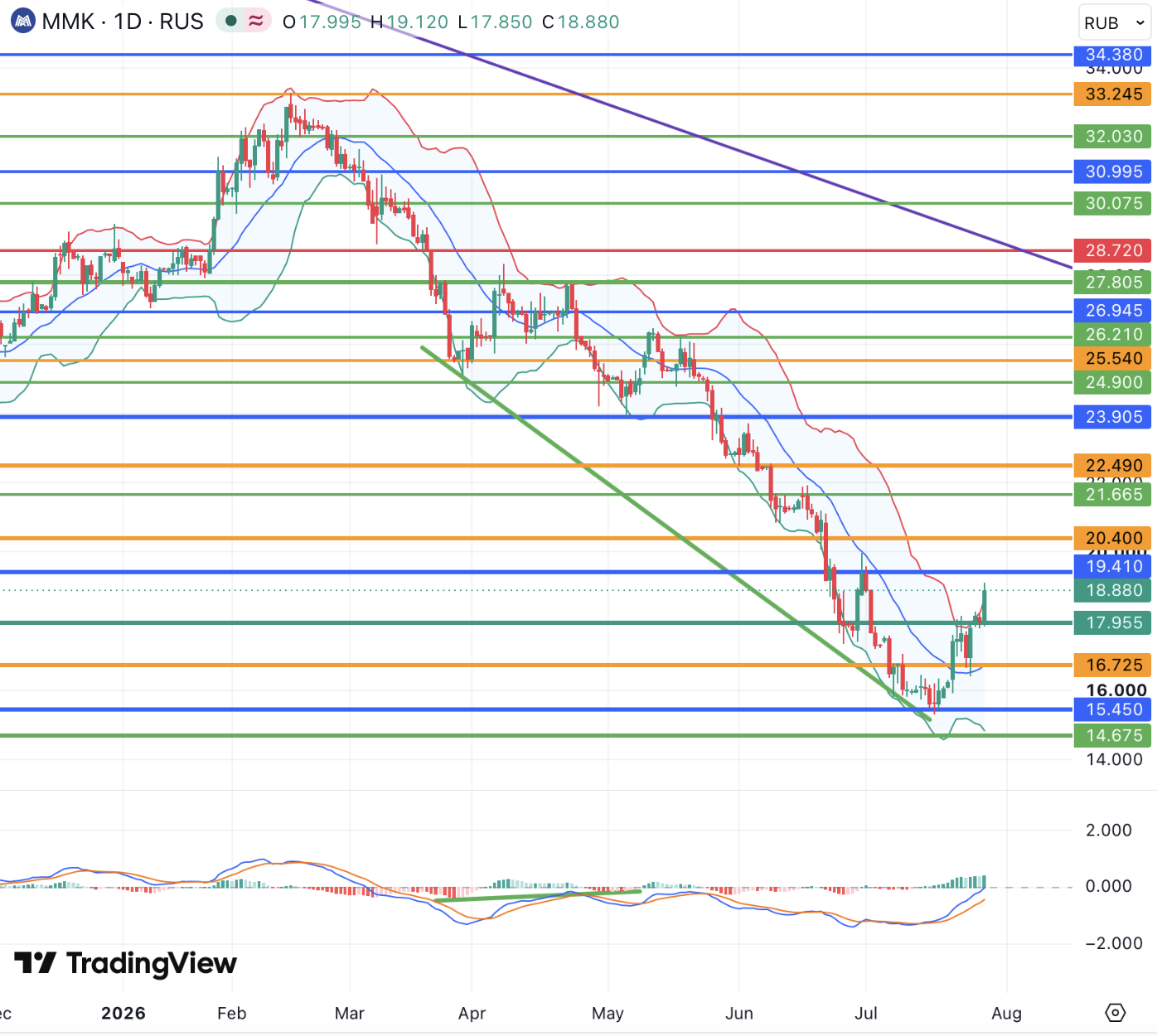Click the 14.000 price scale tick
Screen dimensions: 1157x1036
1114,759
